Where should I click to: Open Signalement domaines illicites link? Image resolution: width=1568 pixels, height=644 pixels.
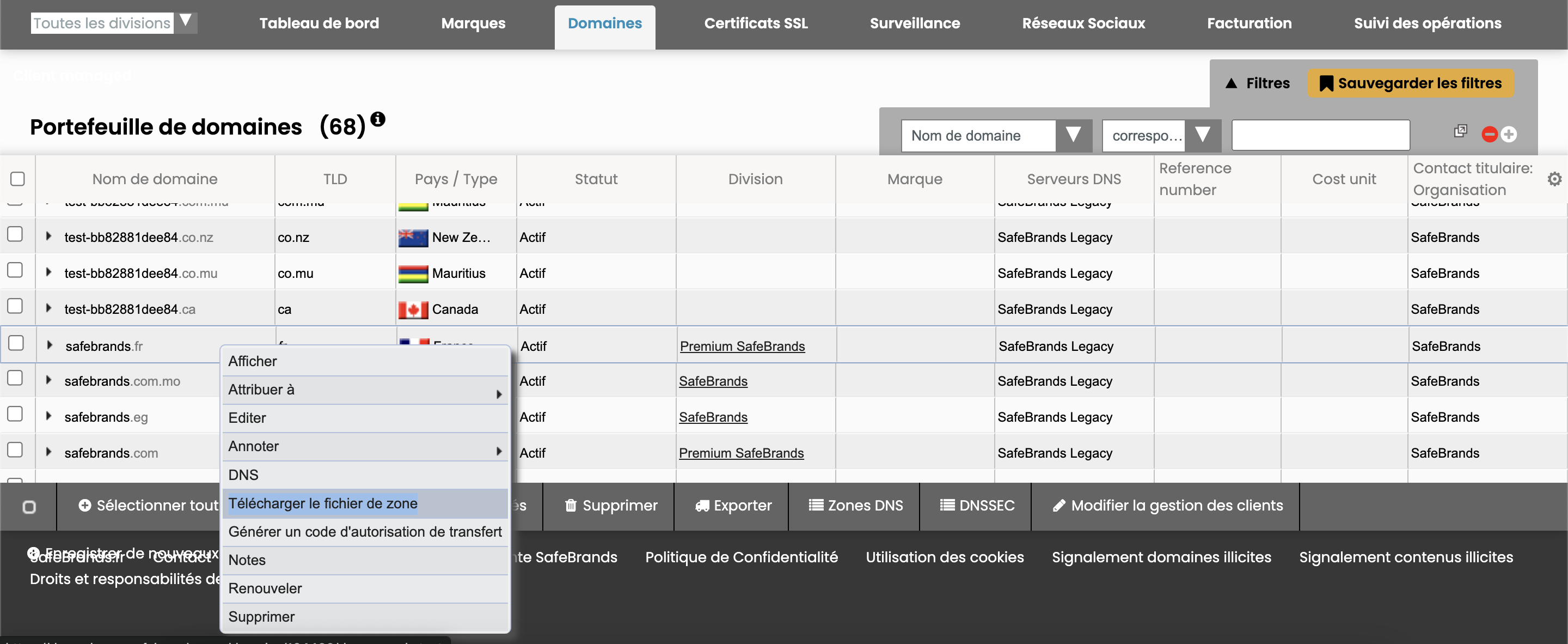(1161, 557)
